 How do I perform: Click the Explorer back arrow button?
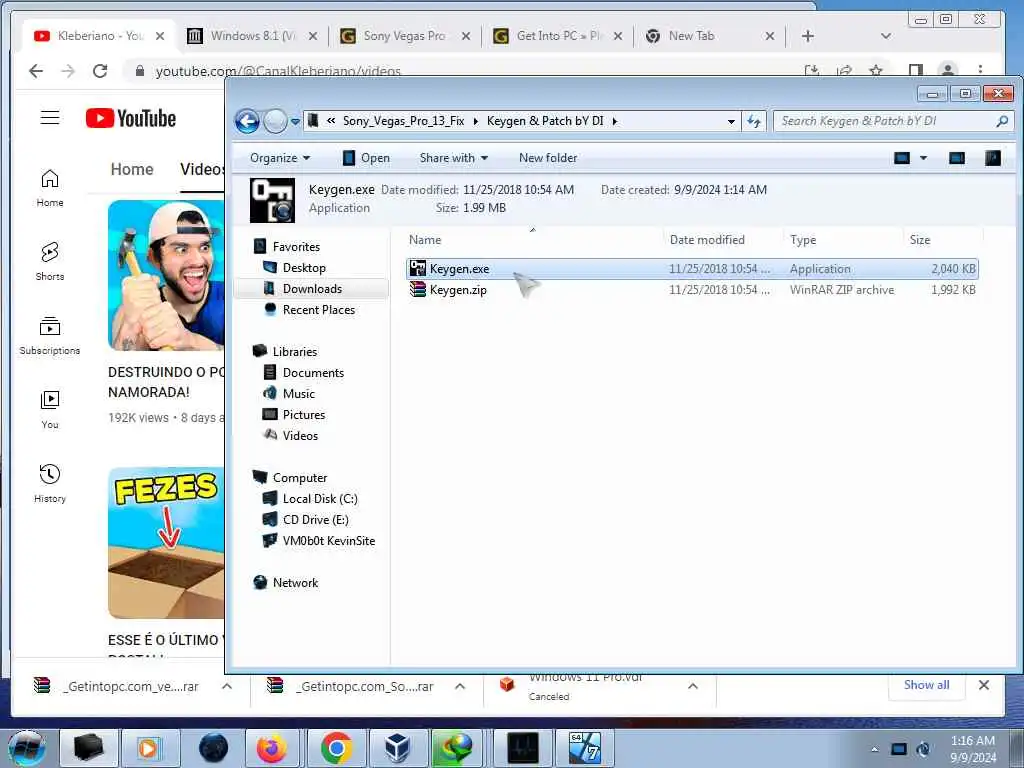coord(248,121)
